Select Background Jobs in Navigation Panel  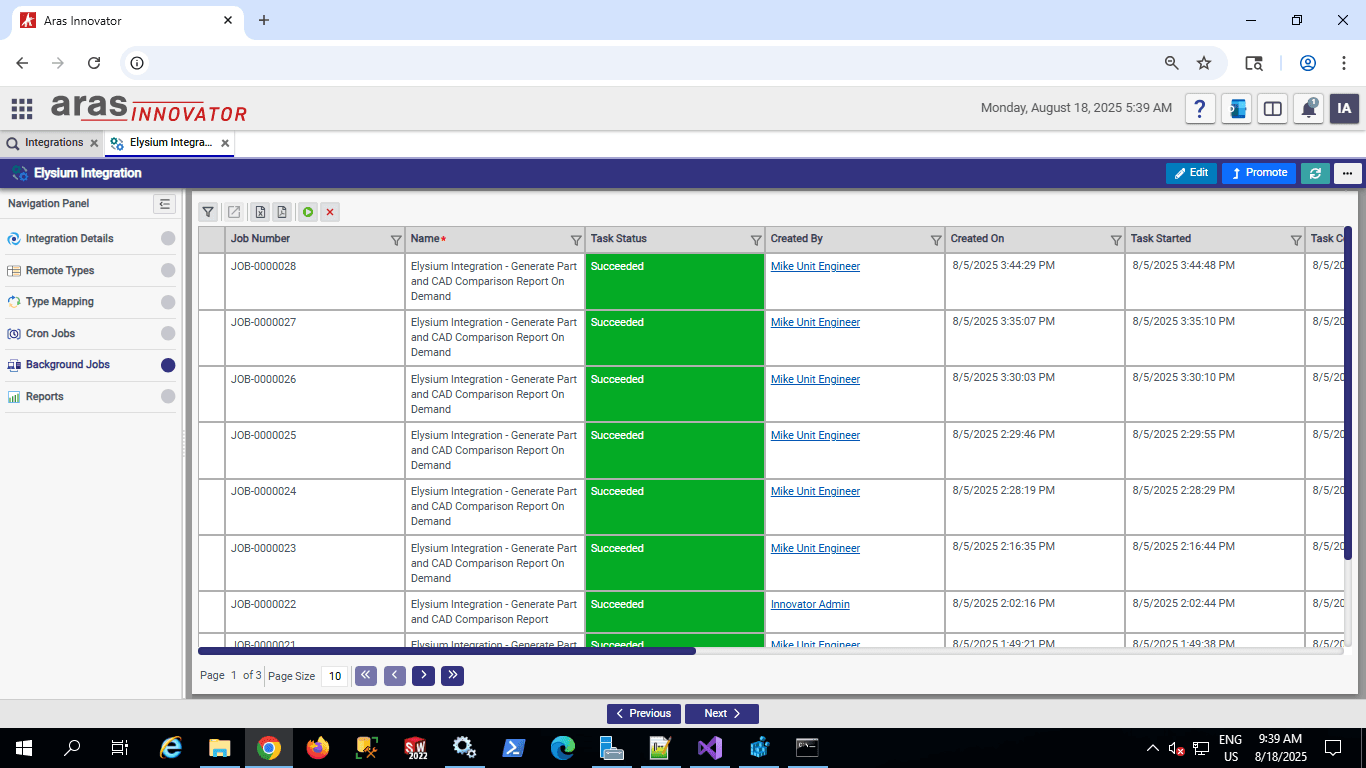pos(90,365)
